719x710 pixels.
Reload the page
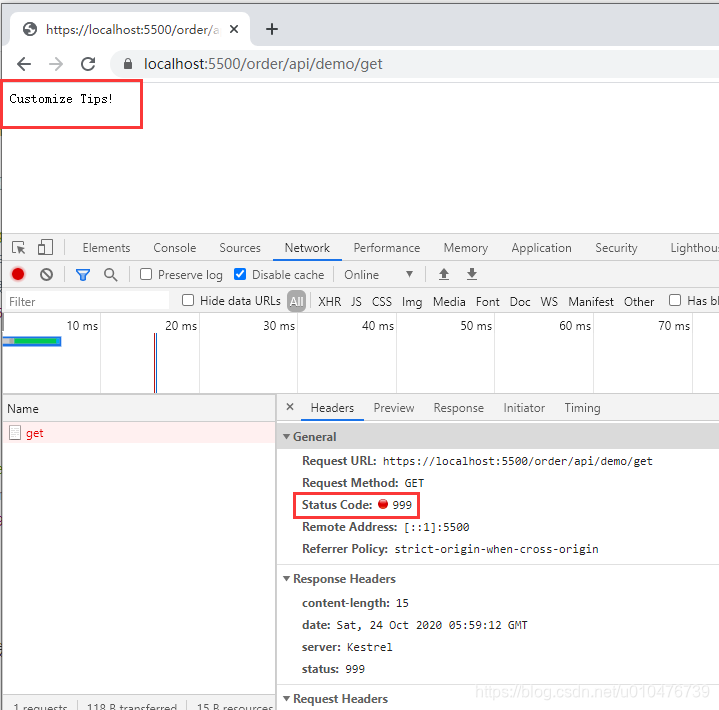(88, 64)
